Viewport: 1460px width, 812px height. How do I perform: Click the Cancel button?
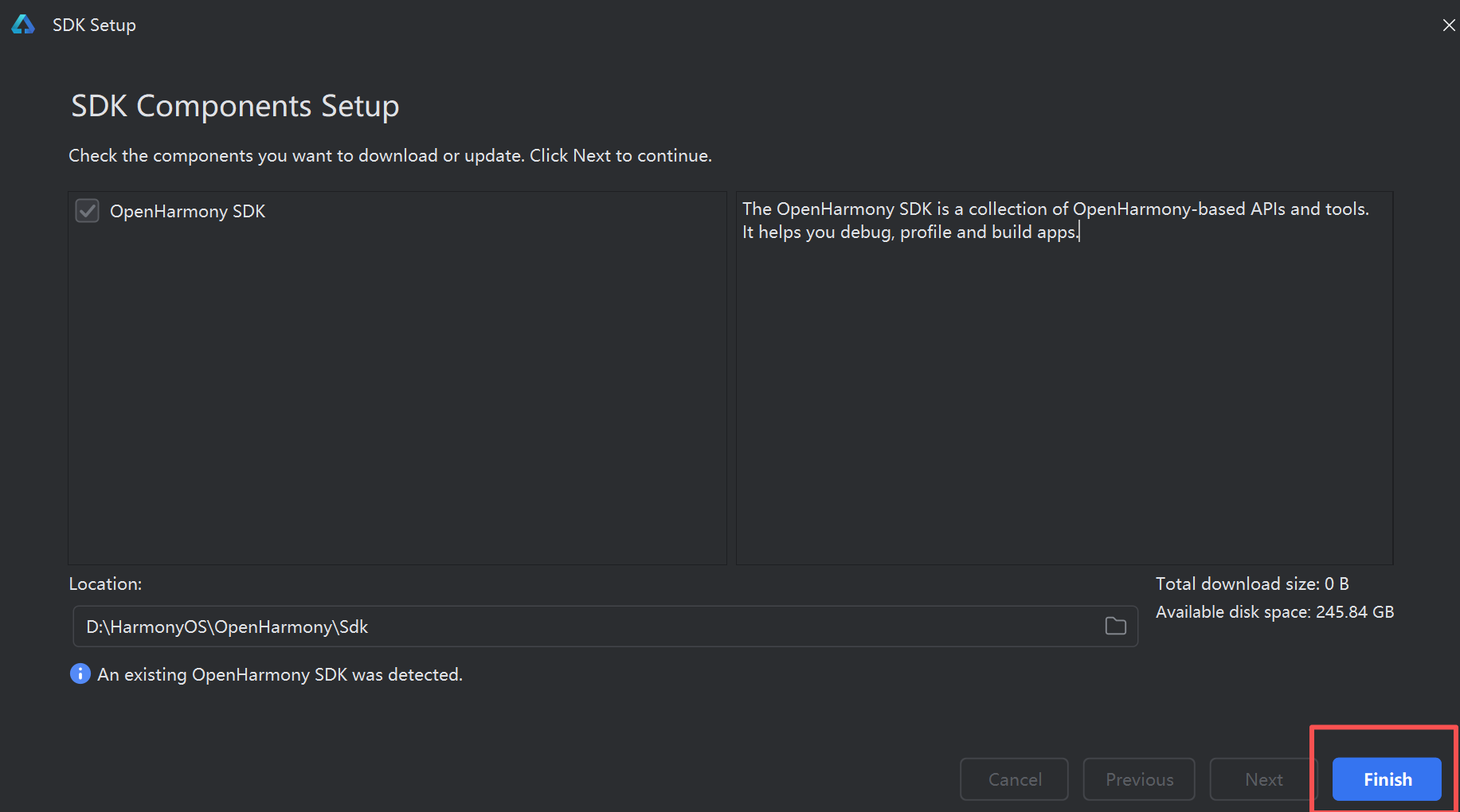coord(1013,779)
